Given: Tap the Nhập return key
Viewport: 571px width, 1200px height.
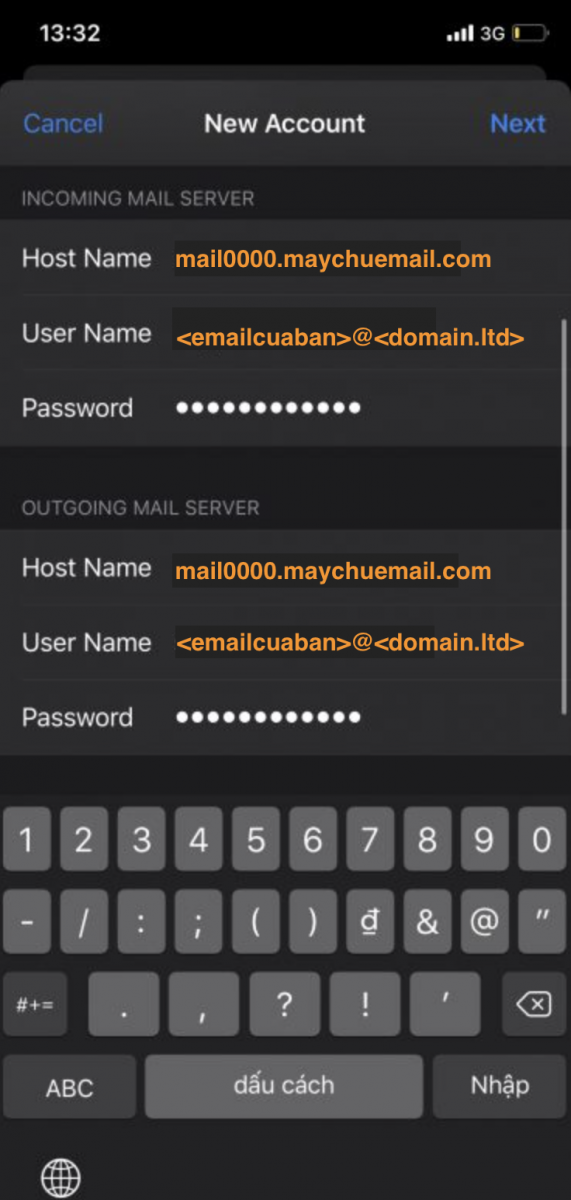Looking at the screenshot, I should point(500,1087).
